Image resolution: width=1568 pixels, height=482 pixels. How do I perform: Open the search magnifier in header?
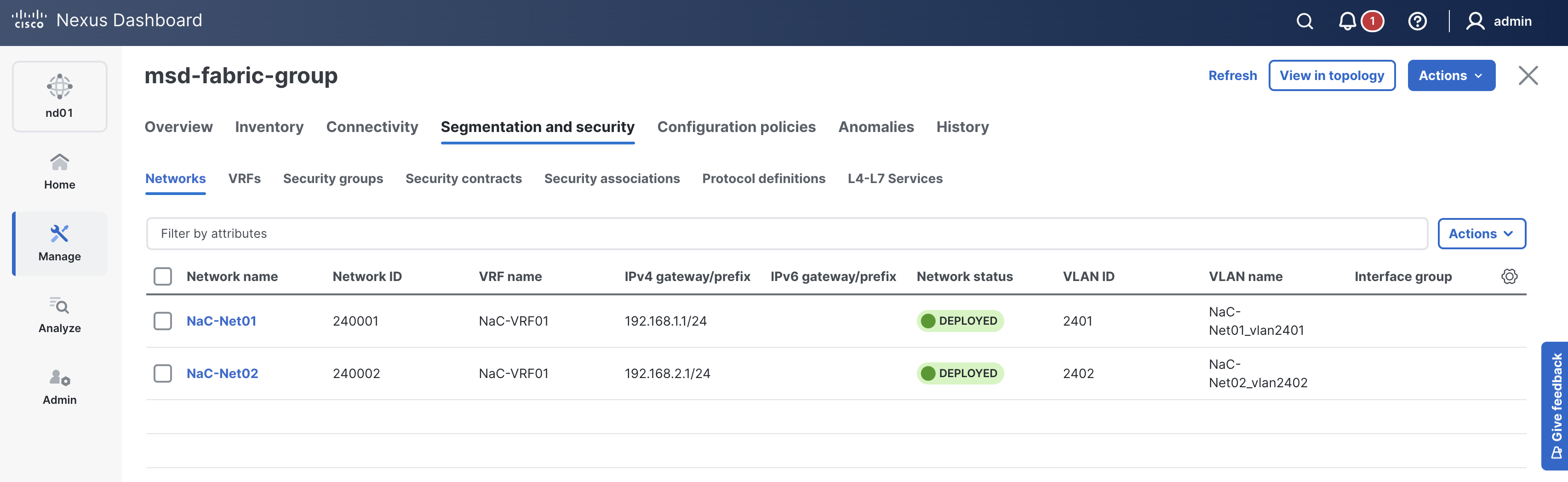point(1305,21)
